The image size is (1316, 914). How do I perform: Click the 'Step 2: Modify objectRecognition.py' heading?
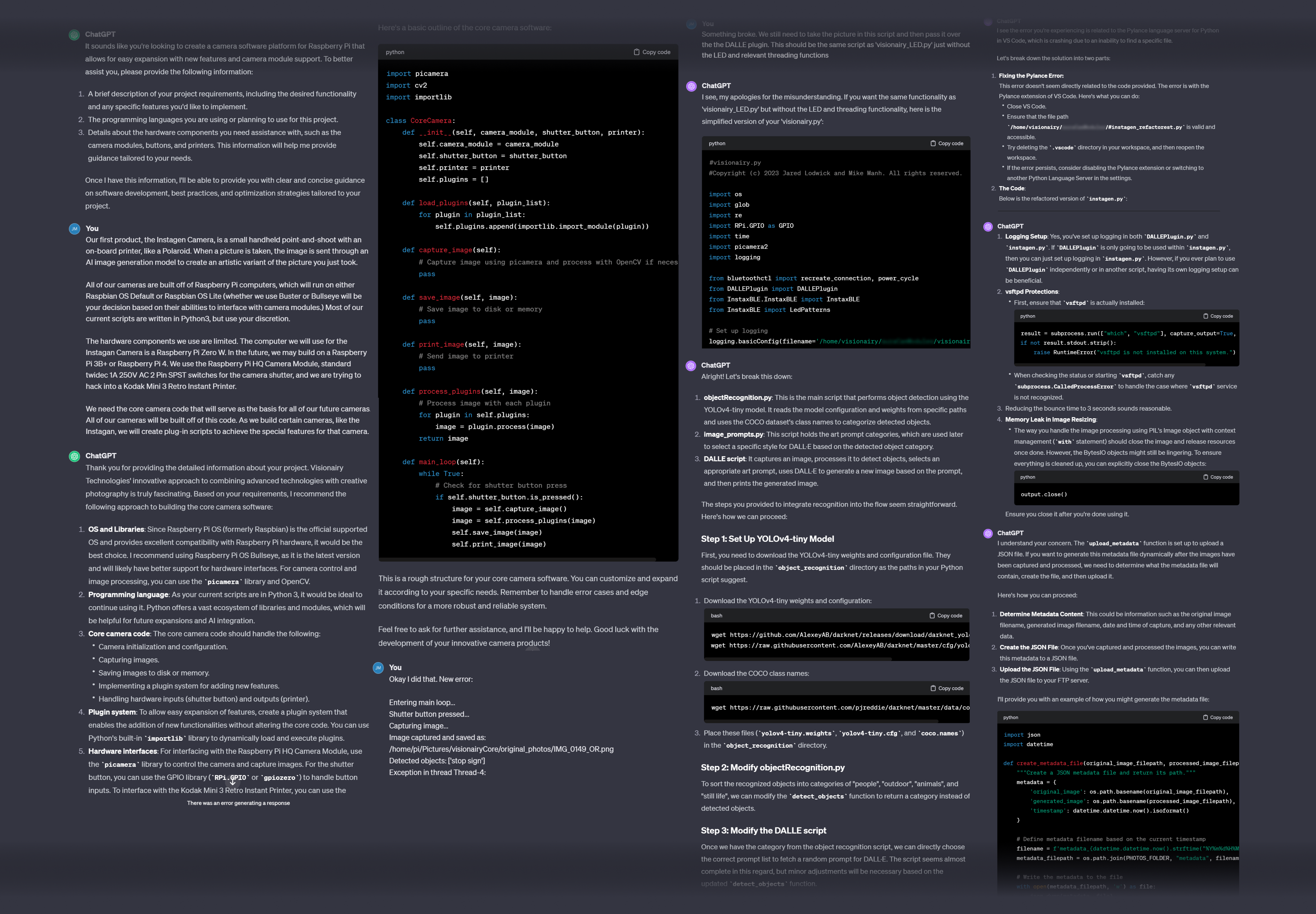click(772, 767)
